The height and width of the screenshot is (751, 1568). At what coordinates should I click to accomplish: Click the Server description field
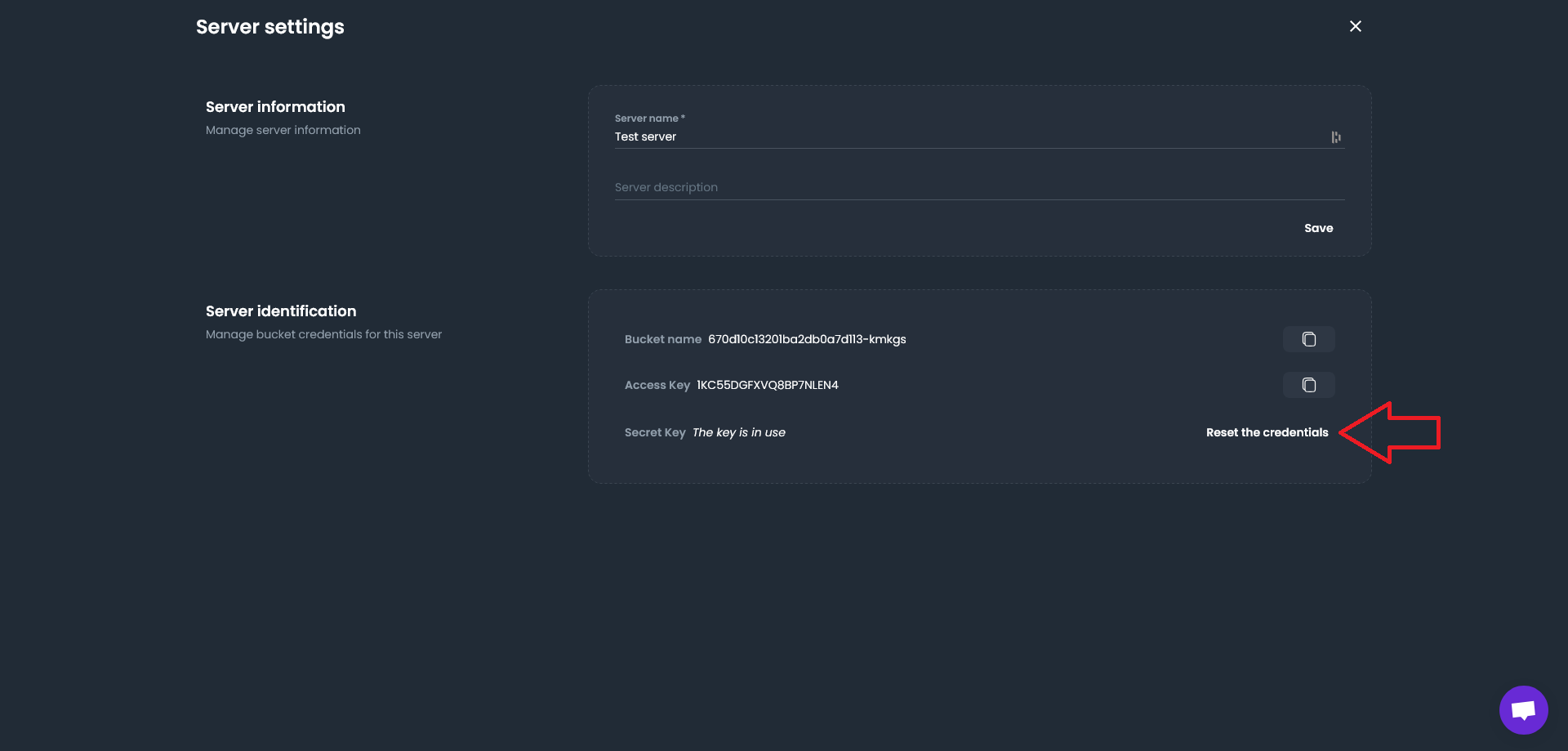[x=898, y=186]
